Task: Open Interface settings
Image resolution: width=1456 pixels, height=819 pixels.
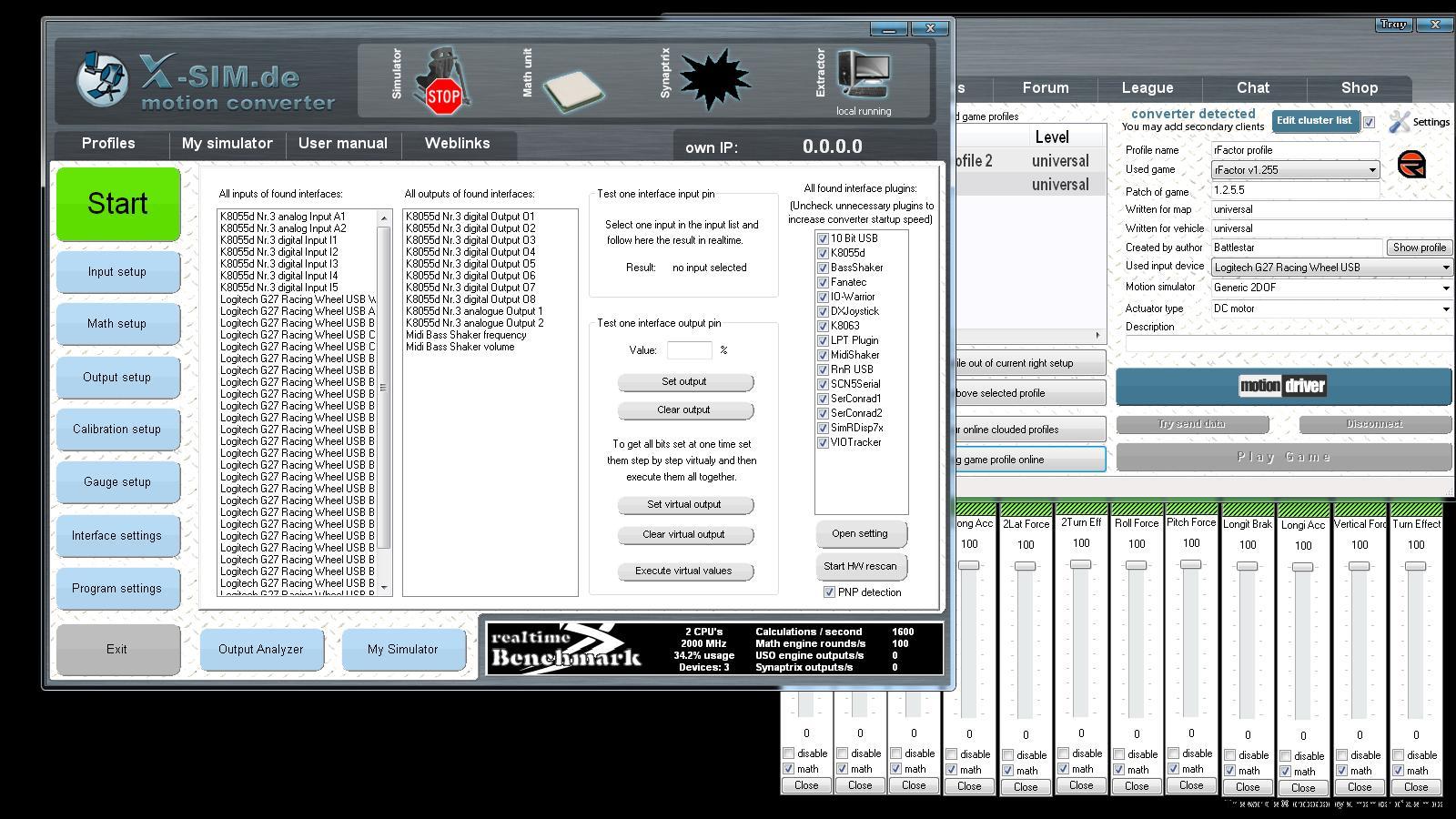Action: [x=117, y=536]
